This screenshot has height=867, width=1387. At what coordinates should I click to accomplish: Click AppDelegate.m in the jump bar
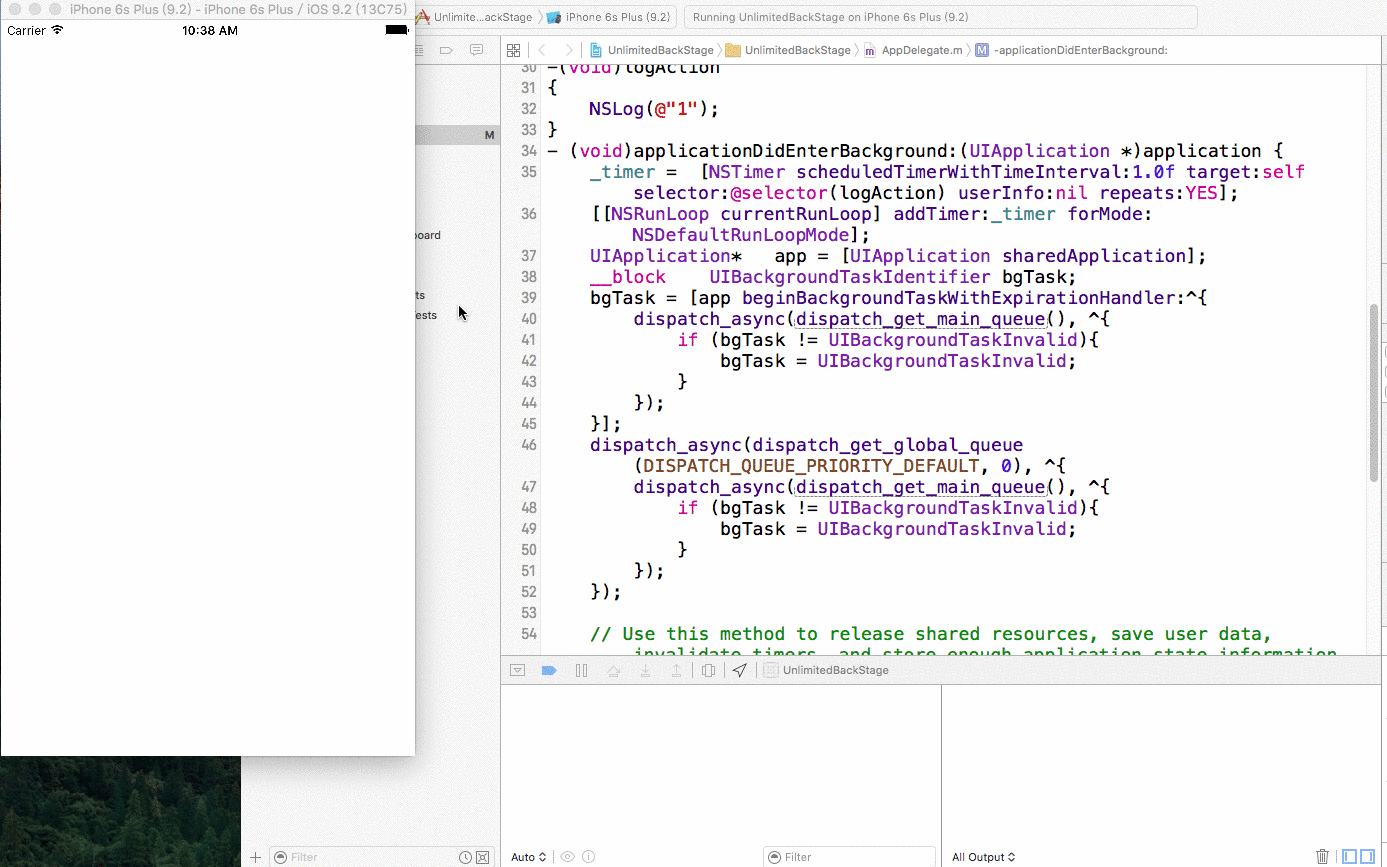[x=920, y=50]
